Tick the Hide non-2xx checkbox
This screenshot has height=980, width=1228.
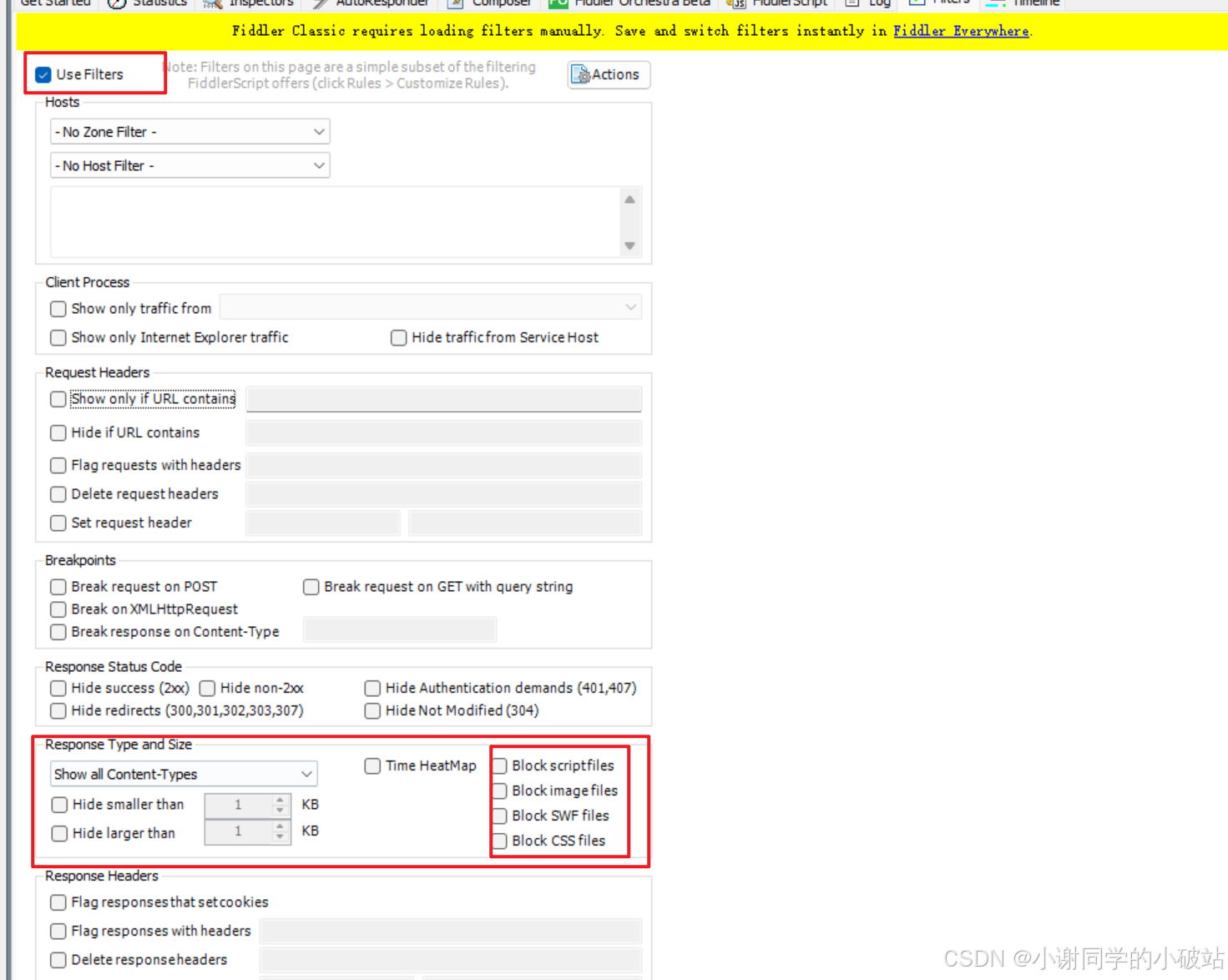(207, 688)
